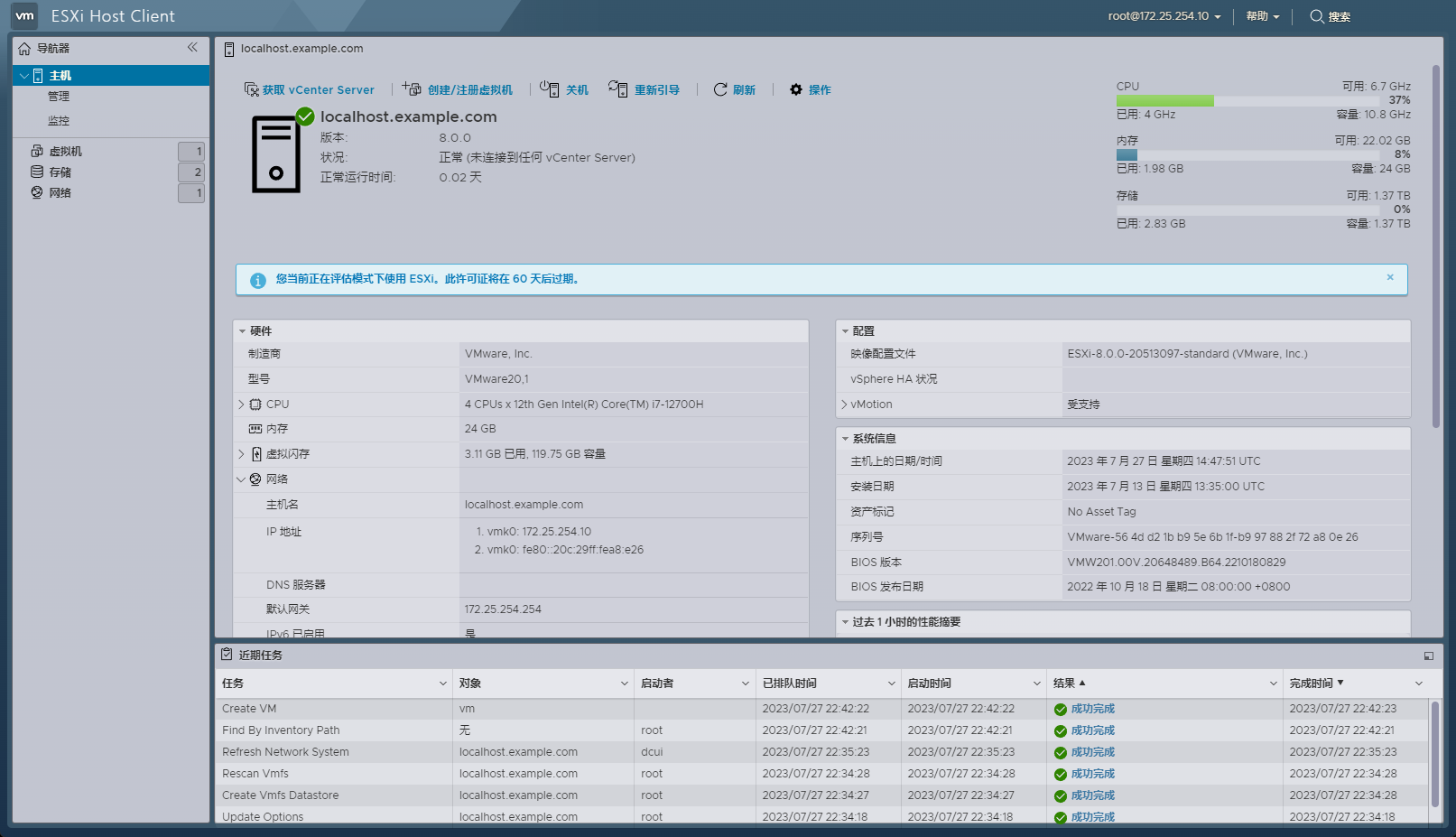
Task: Open the Task column dropdown
Action: click(x=443, y=684)
